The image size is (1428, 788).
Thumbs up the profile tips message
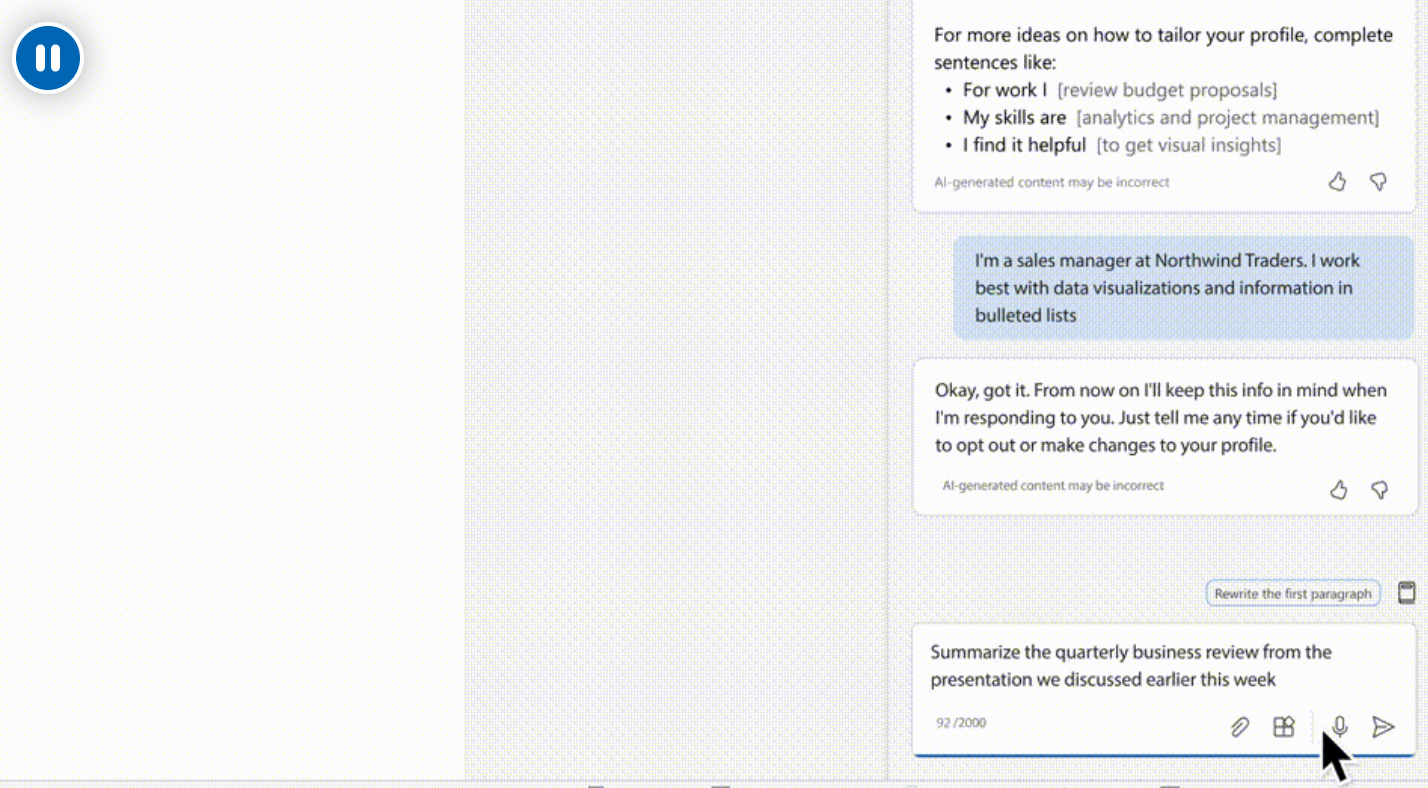(1337, 182)
